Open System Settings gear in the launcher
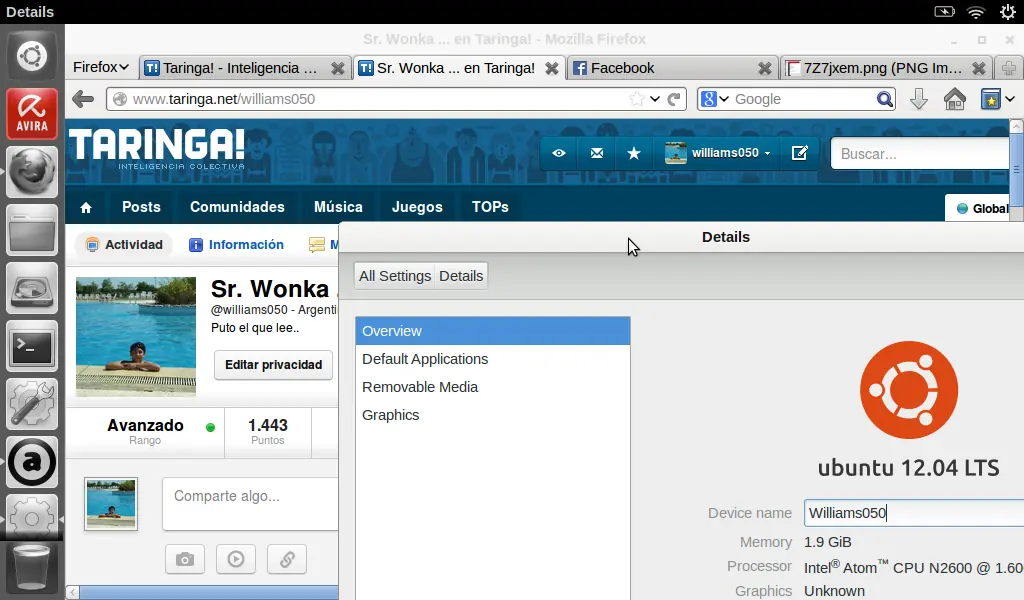 (x=31, y=518)
